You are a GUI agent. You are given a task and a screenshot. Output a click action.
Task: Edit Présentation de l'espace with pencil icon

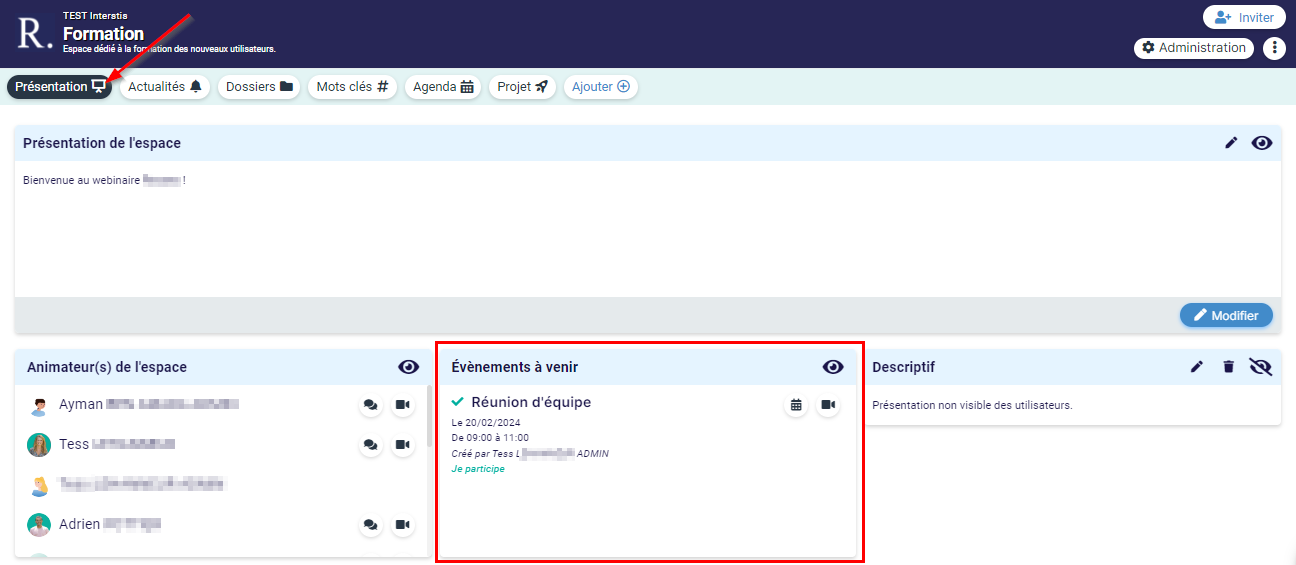1231,143
